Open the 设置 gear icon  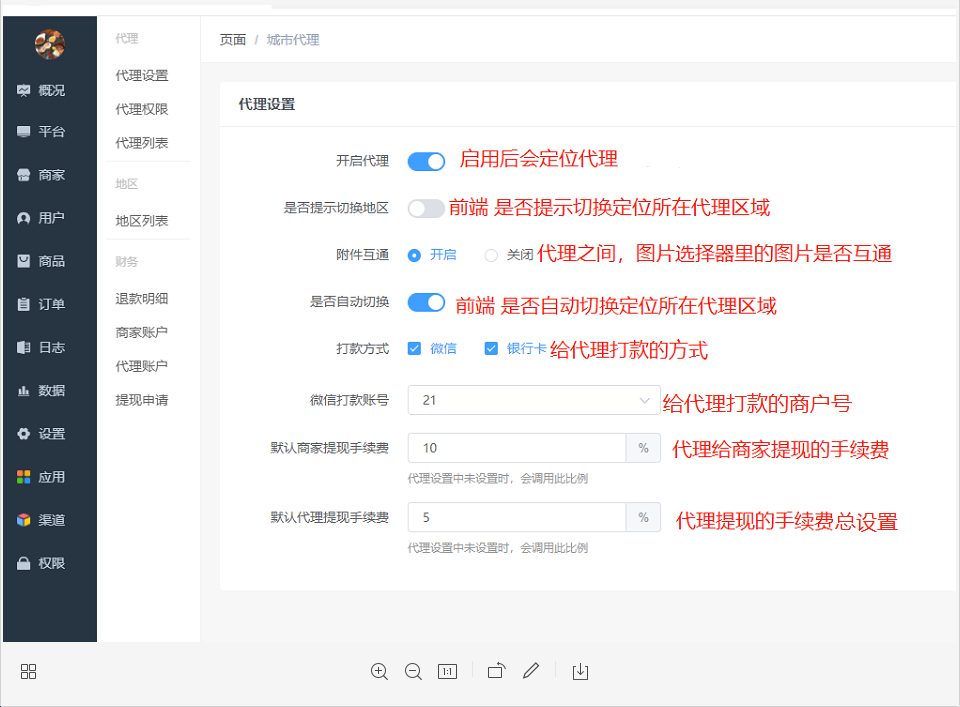[23, 434]
